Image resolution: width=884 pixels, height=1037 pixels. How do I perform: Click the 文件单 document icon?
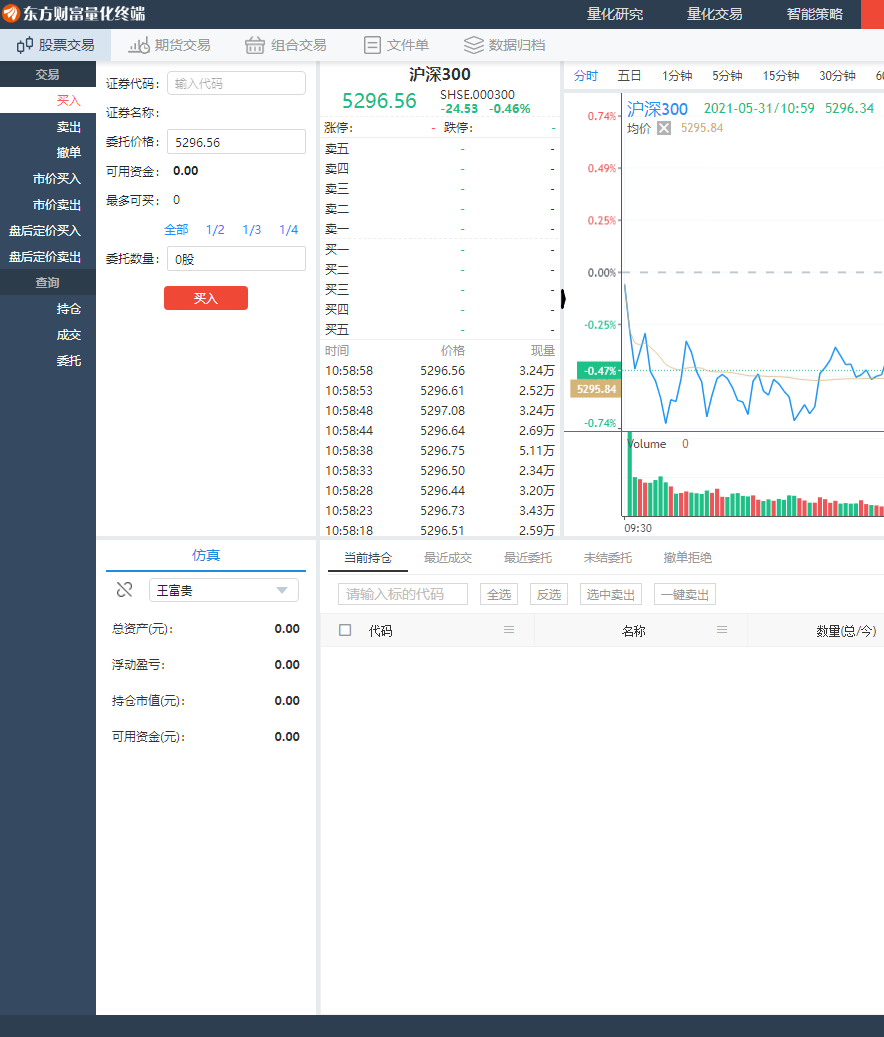click(372, 45)
